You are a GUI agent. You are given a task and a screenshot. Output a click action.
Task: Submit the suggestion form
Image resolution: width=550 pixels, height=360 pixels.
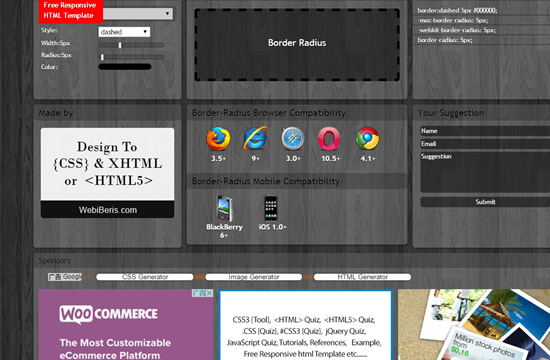pos(485,202)
